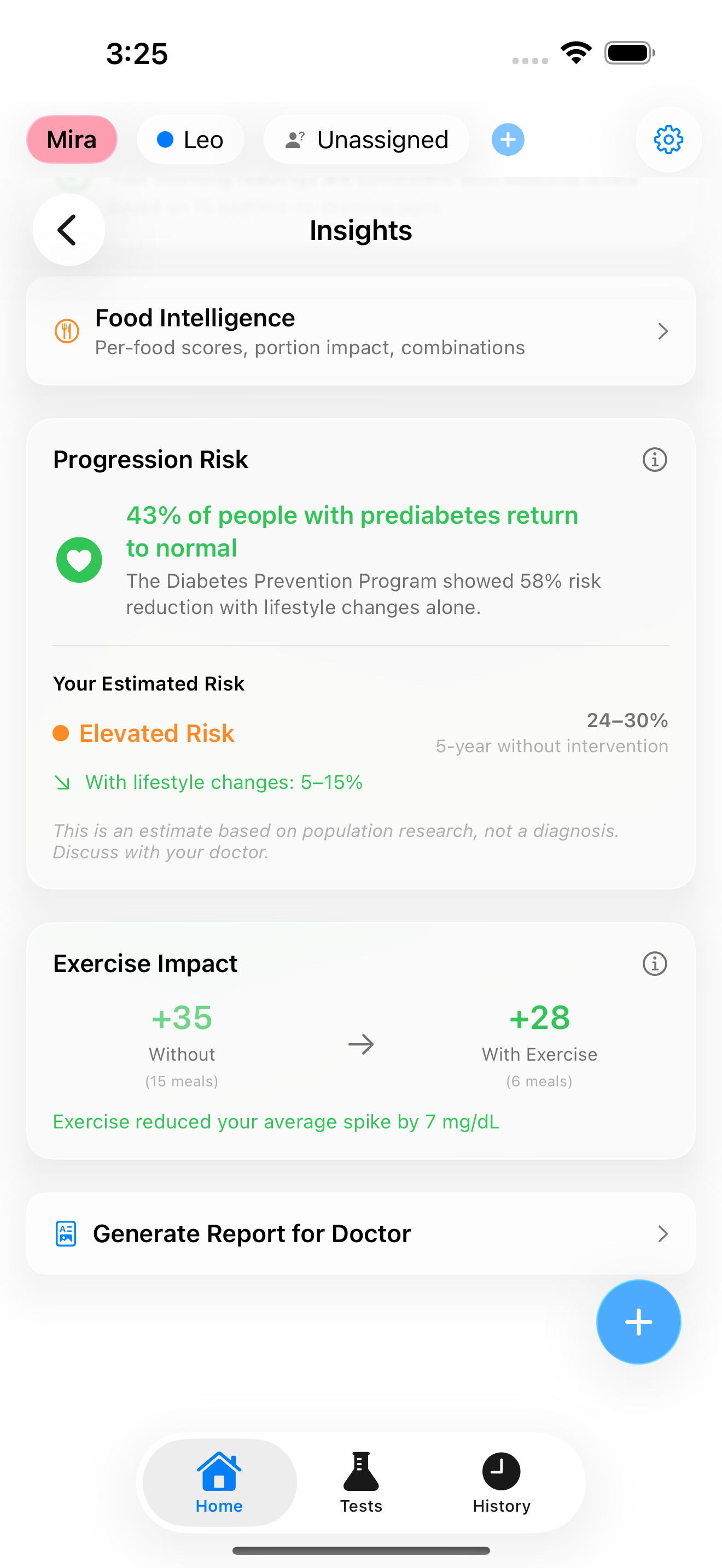Screen dimensions: 722x1568
Task: Click Generate Report for Doctor
Action: (252, 1233)
